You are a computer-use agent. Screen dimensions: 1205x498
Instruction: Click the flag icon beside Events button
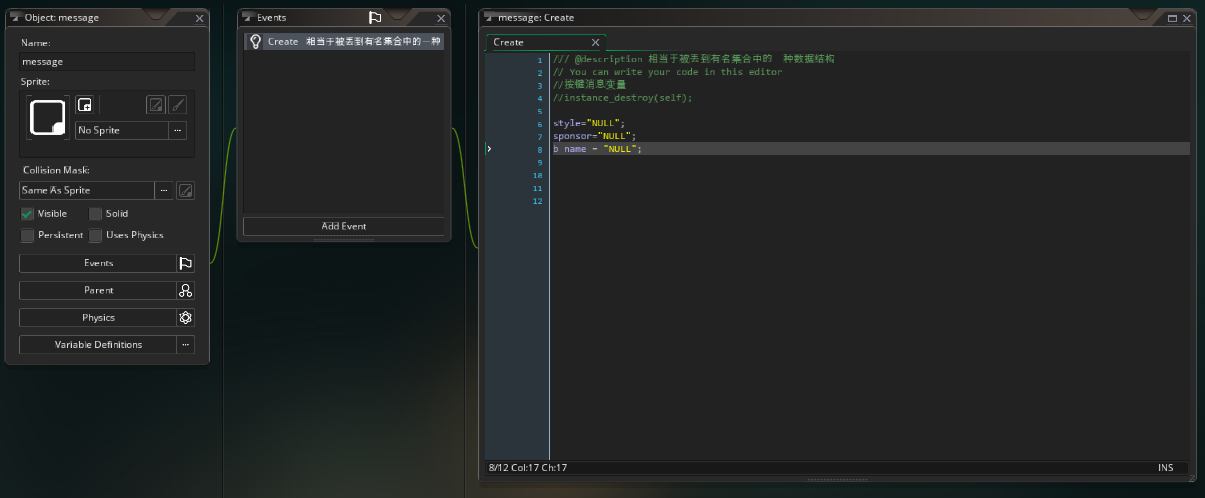185,263
